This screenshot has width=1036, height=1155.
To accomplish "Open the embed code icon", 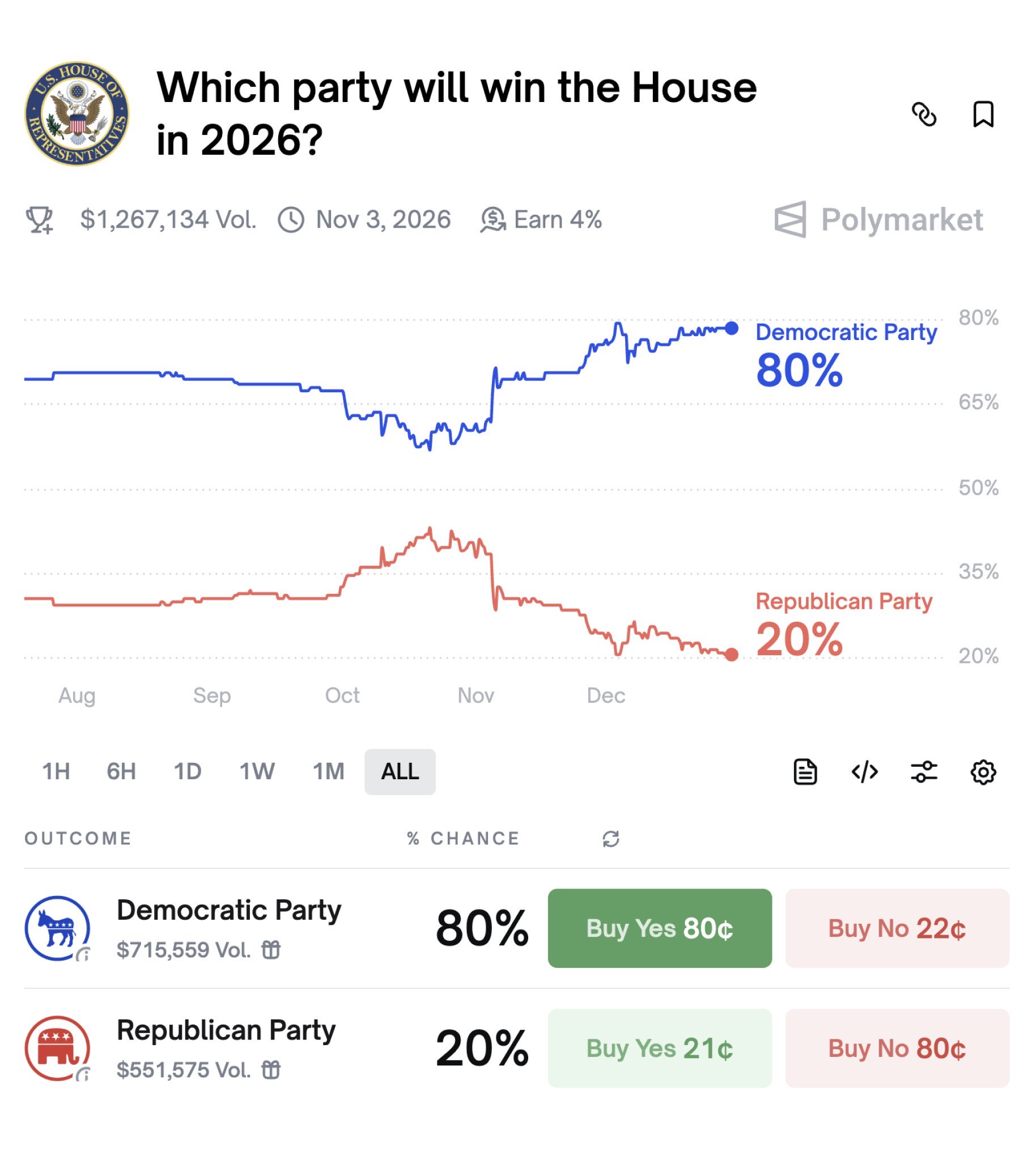I will pyautogui.click(x=864, y=772).
